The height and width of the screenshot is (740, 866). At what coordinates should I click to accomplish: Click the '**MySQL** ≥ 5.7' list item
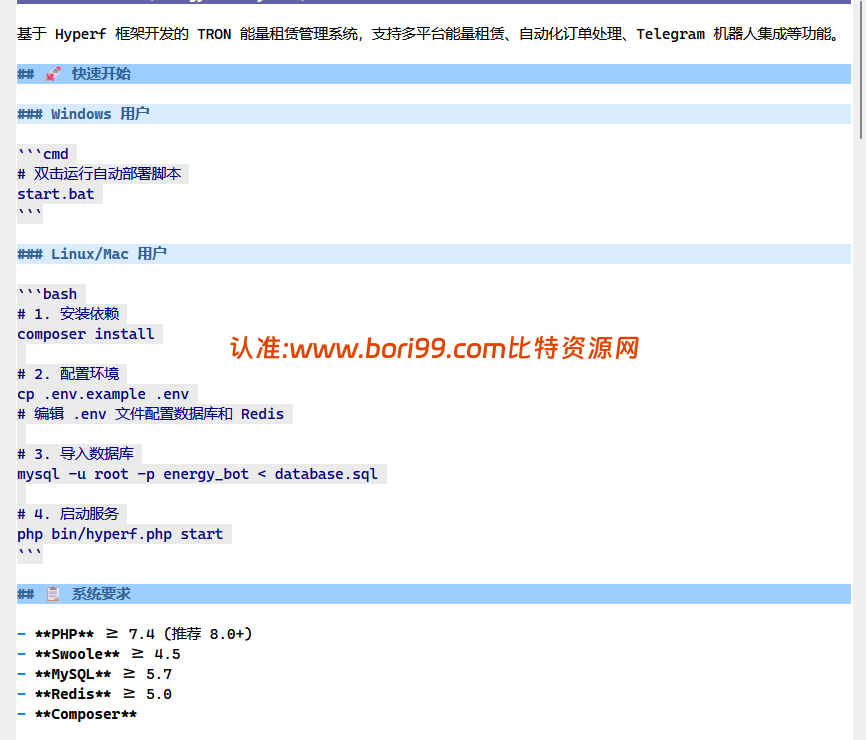95,674
